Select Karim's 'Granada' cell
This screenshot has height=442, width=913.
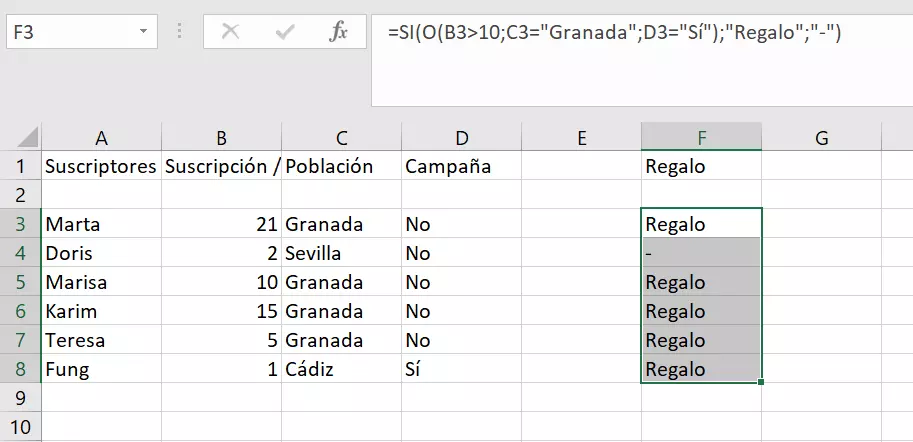341,311
